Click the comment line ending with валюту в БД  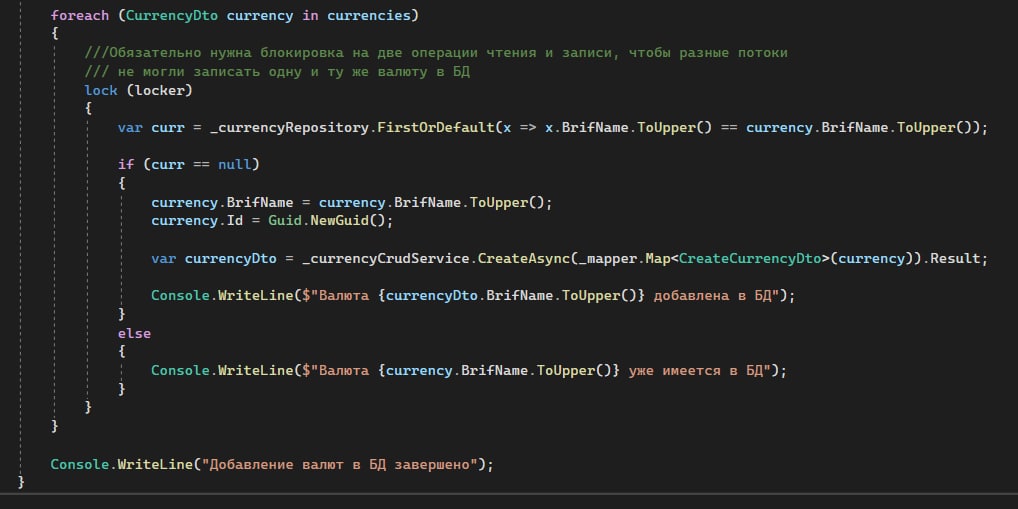[277, 72]
